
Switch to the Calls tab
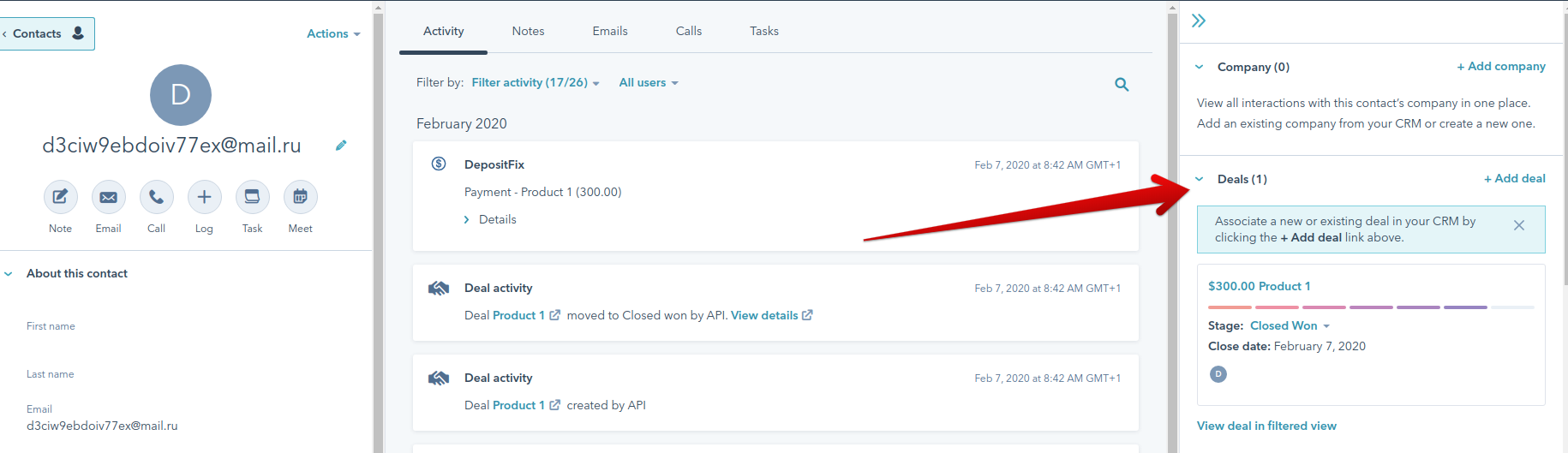[x=689, y=31]
